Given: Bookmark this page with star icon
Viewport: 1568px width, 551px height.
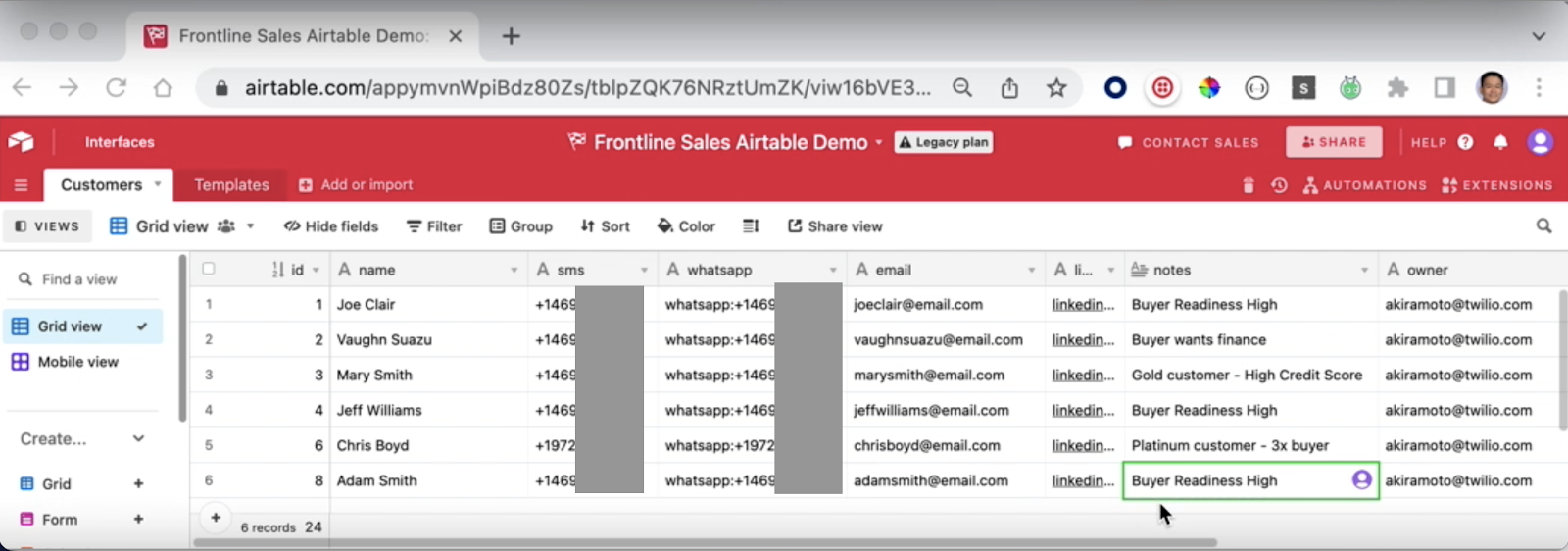Looking at the screenshot, I should click(1056, 88).
